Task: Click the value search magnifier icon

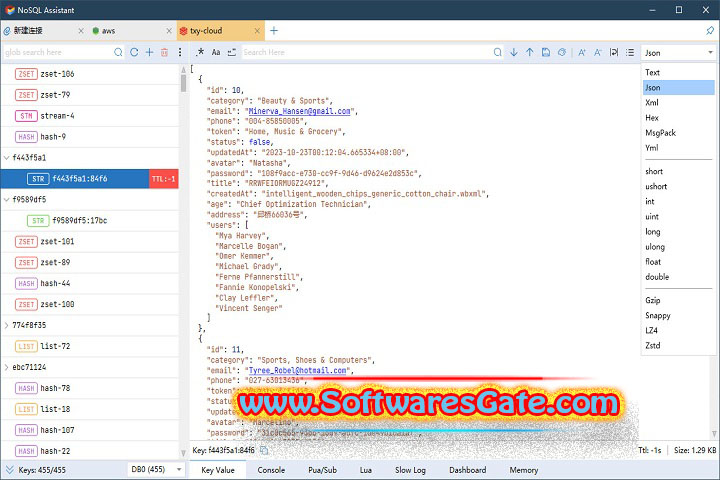Action: pos(497,52)
